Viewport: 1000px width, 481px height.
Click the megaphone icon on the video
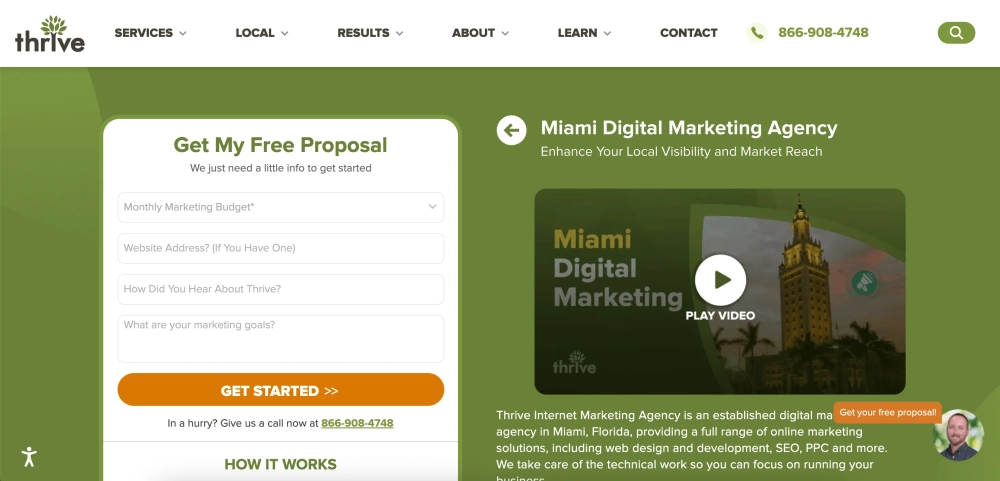pos(864,282)
